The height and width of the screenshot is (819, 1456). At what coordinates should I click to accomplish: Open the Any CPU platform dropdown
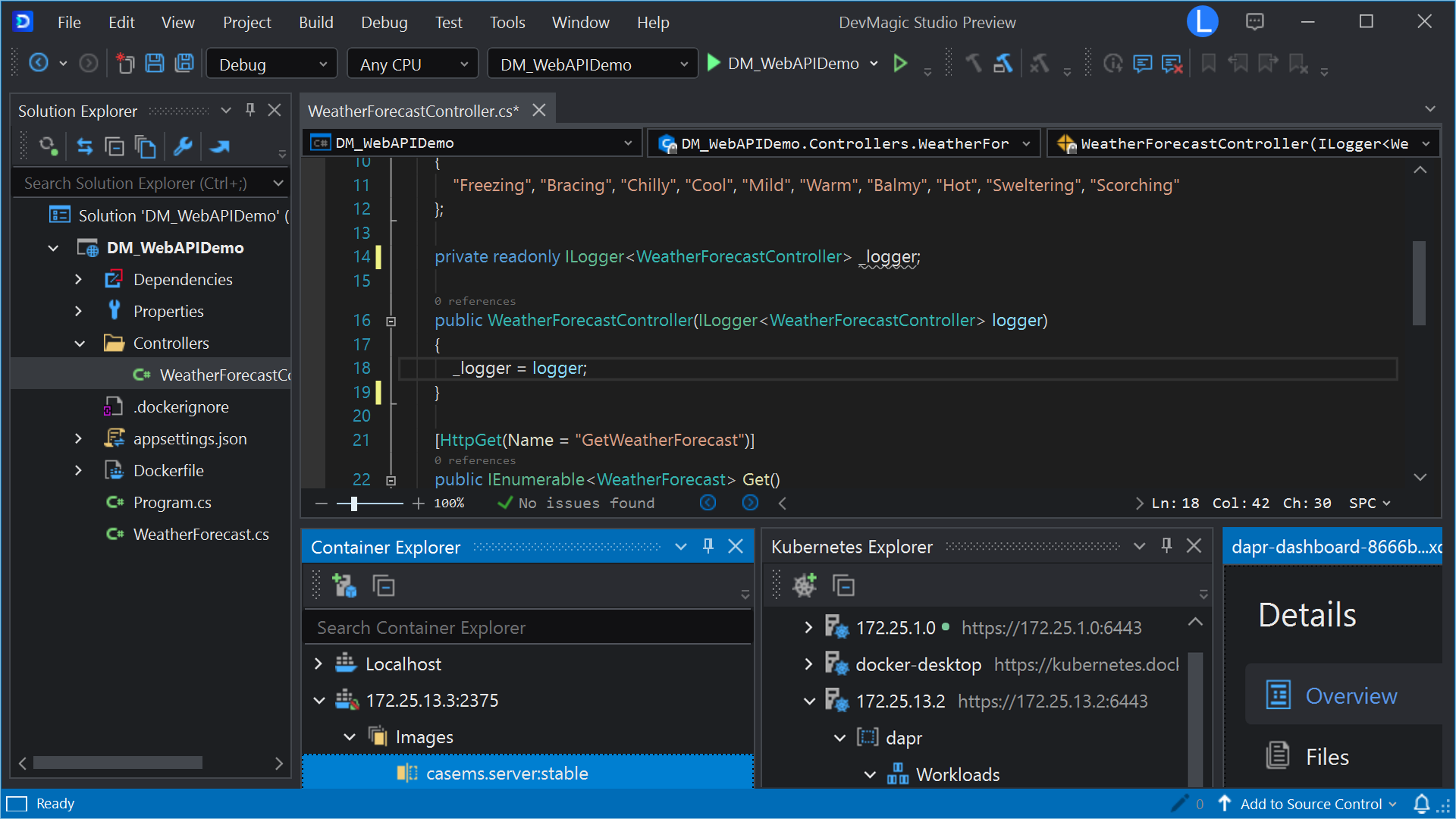pos(413,64)
